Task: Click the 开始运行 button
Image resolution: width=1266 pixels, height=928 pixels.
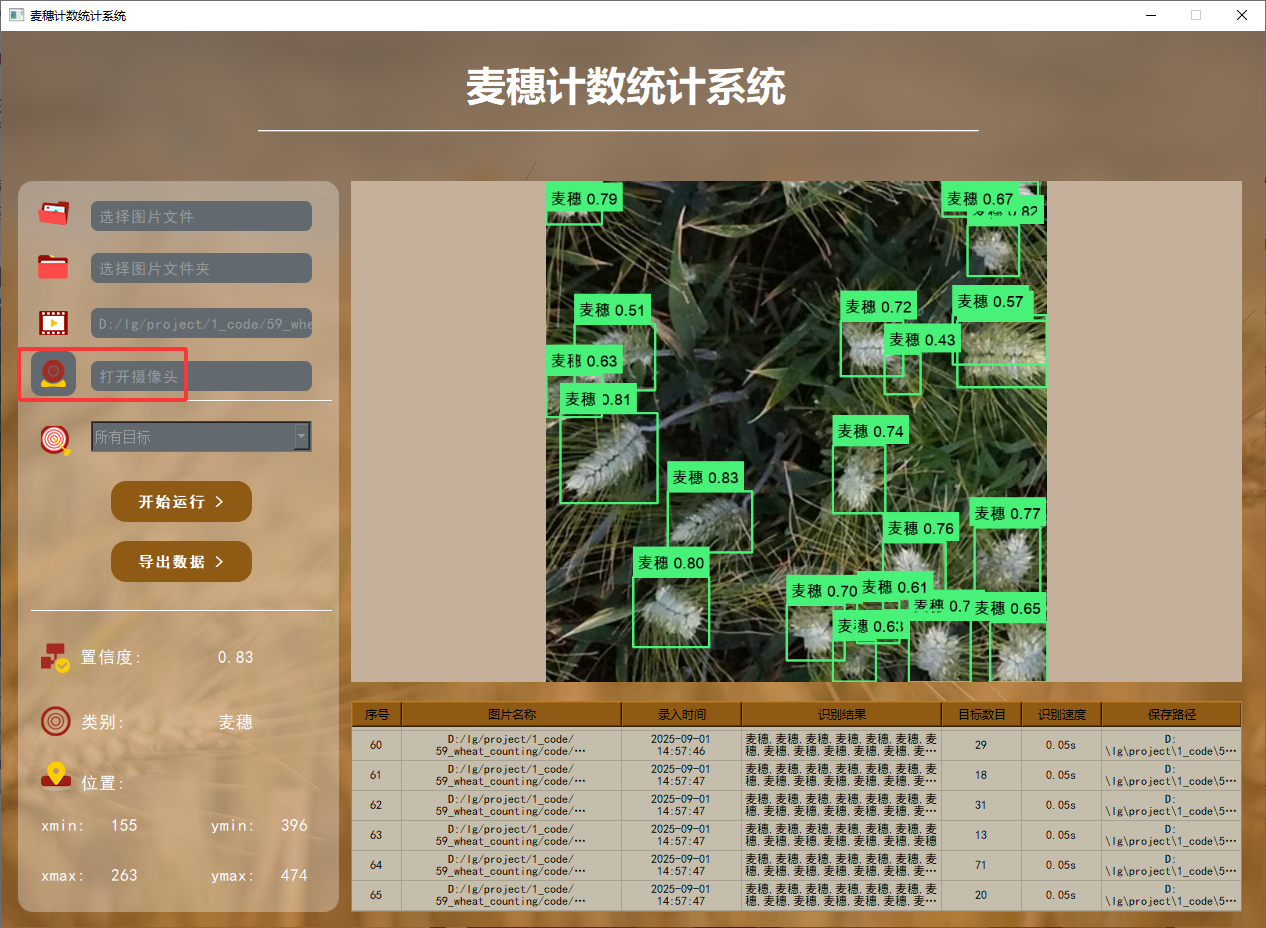Action: coord(181,501)
